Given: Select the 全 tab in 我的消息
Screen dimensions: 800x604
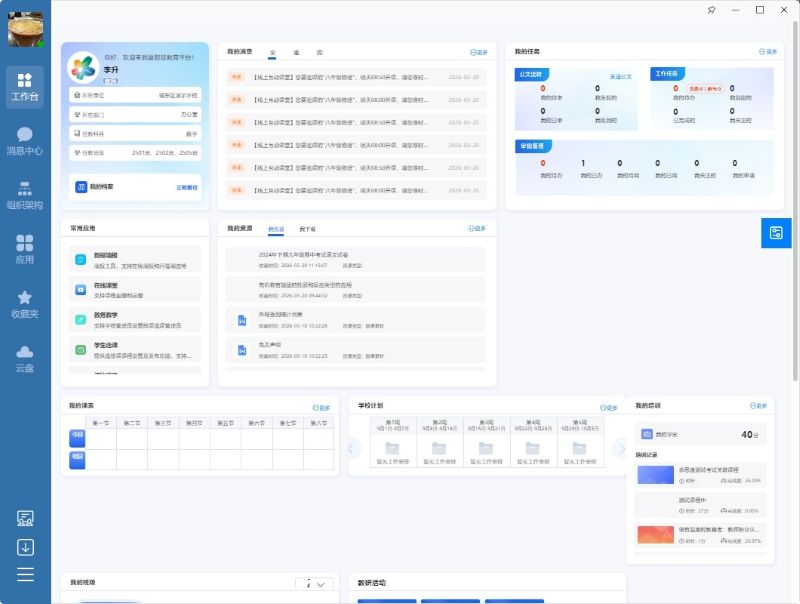Looking at the screenshot, I should 272,51.
